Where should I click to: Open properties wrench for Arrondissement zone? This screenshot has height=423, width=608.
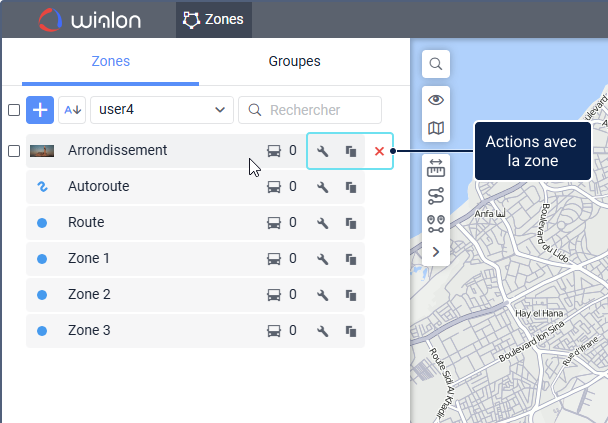322,151
